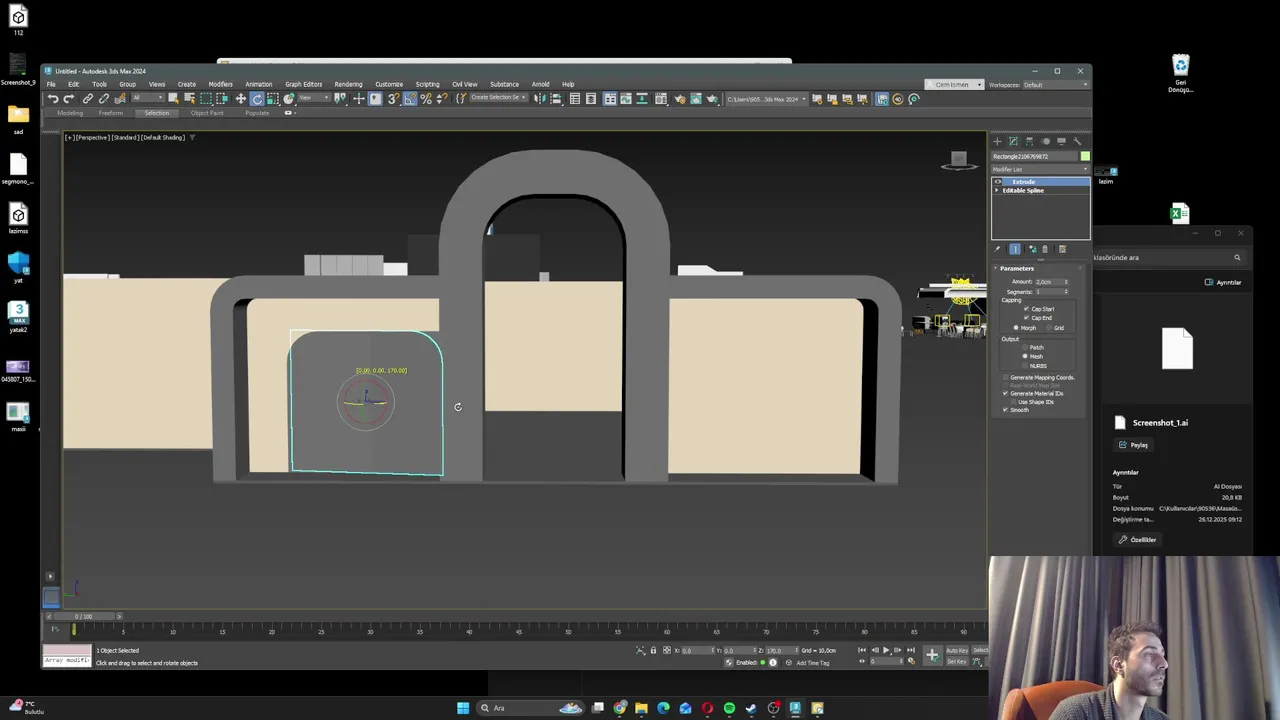Click Remove Modifier trash icon
The image size is (1280, 720).
(1045, 249)
